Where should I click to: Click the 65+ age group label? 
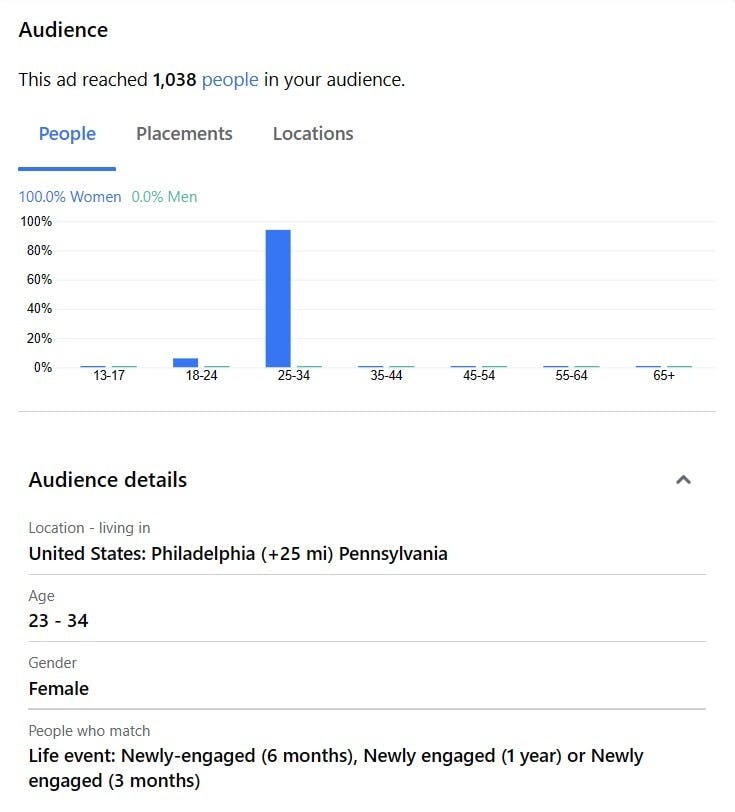coord(664,375)
